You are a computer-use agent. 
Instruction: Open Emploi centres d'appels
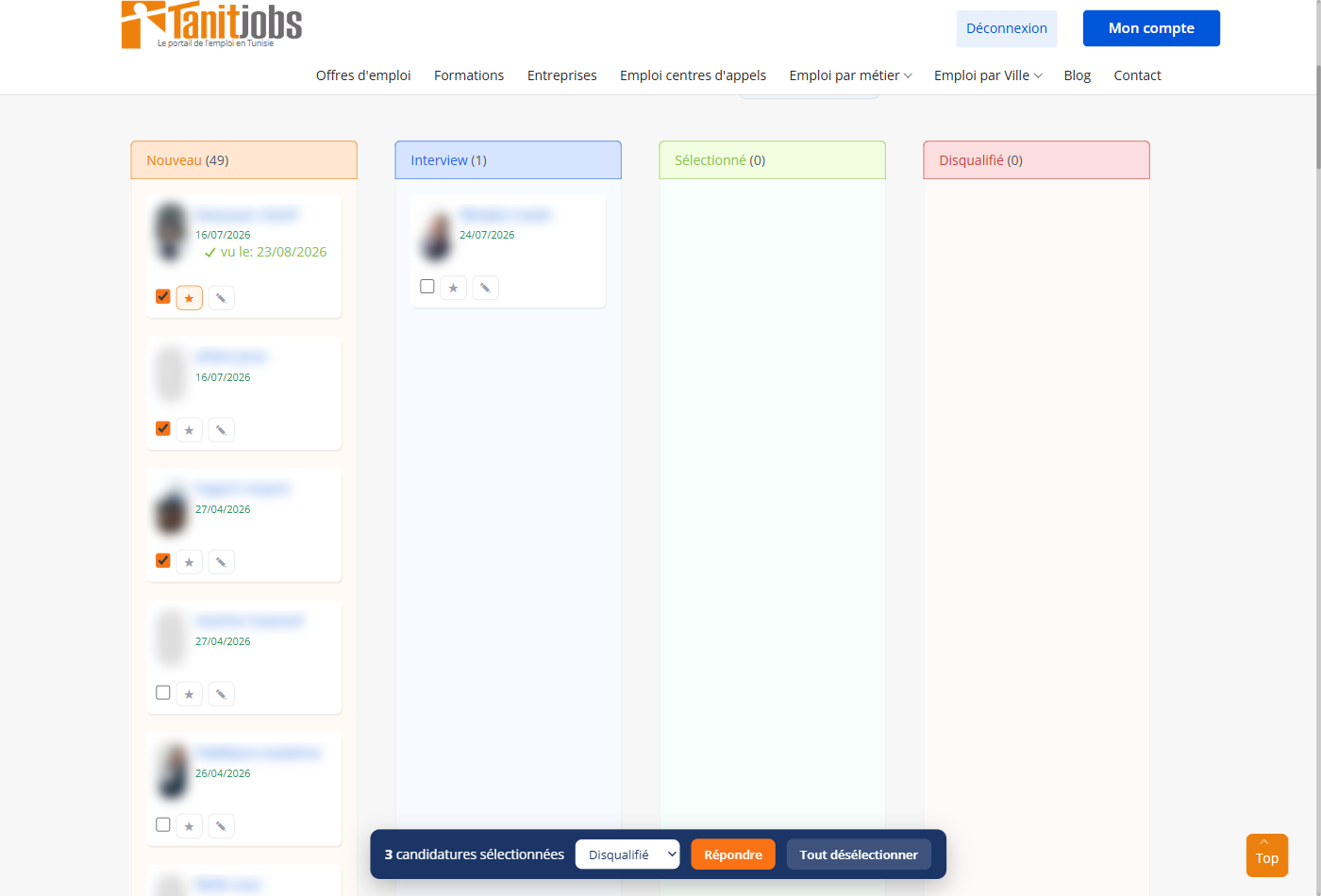(693, 75)
